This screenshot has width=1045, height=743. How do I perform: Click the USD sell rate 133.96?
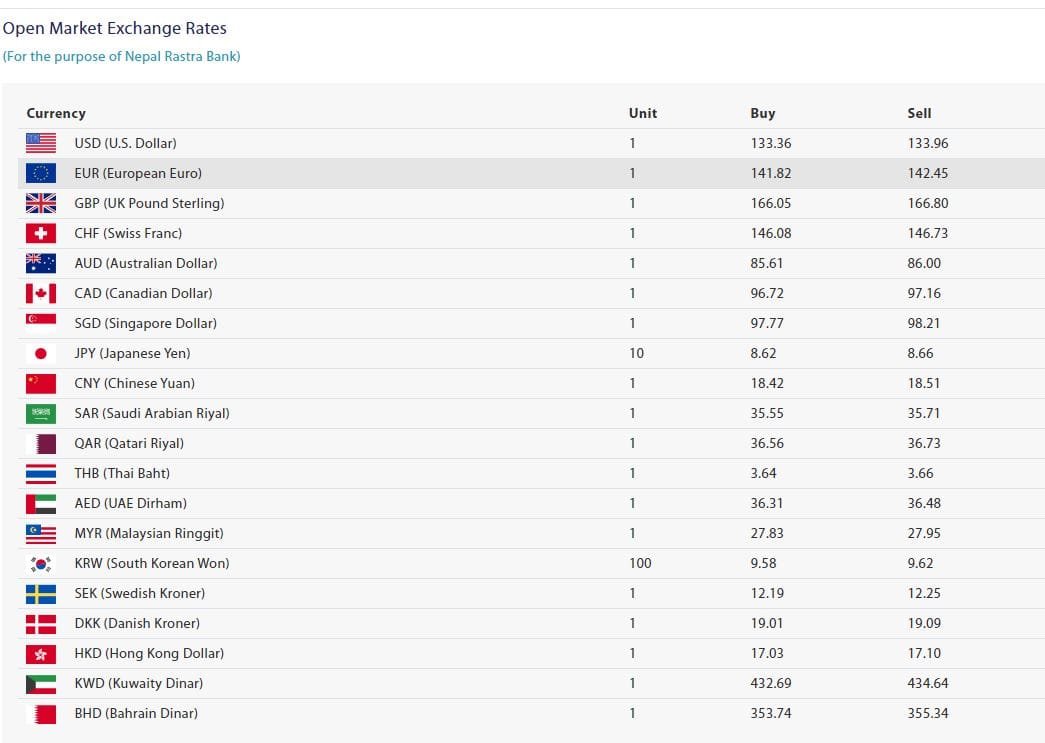[927, 143]
